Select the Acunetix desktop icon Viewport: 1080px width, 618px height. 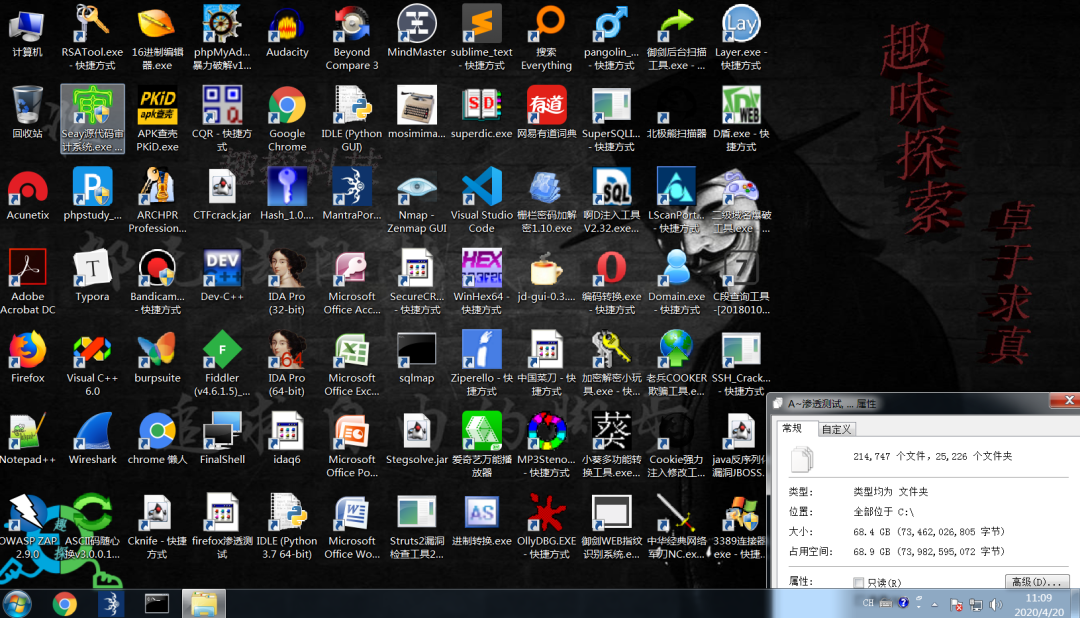pyautogui.click(x=28, y=195)
